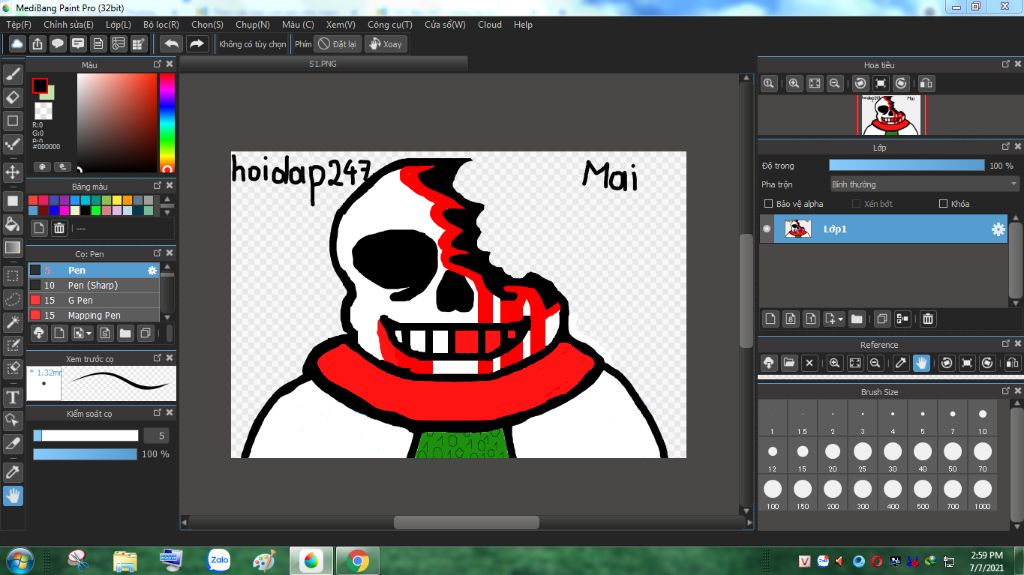The image size is (1024, 575).
Task: Open the Cloud menu
Action: (x=490, y=25)
